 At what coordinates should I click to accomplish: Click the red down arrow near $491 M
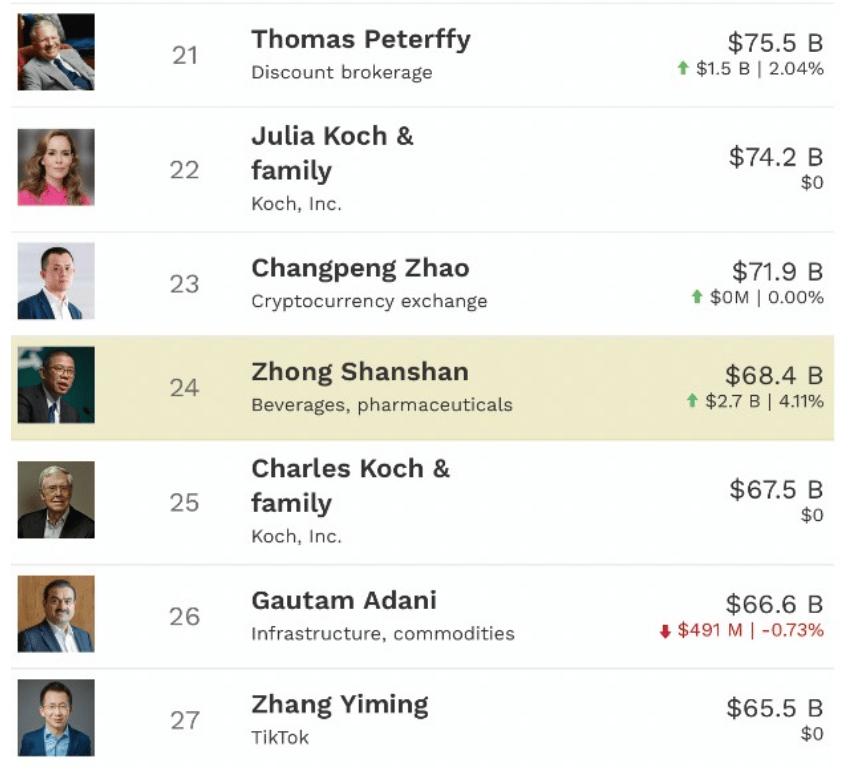click(665, 631)
